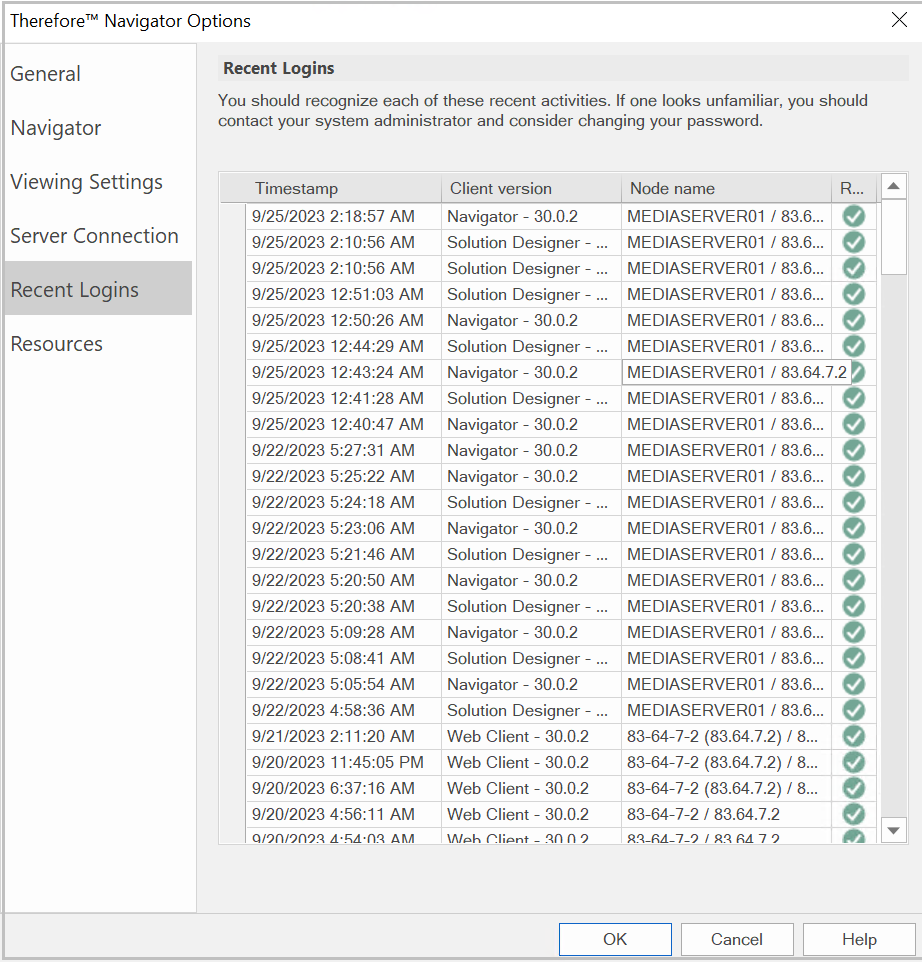The height and width of the screenshot is (962, 922).
Task: Click the green check for the 9/22/2023 5:24:18 AM login
Action: pos(854,502)
